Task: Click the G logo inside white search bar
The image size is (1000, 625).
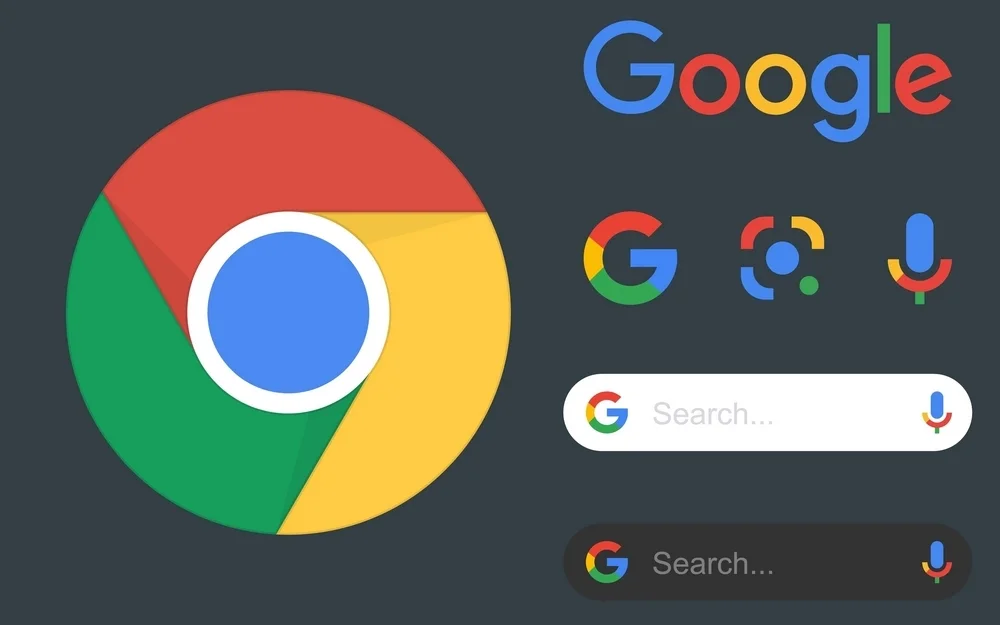Action: click(607, 413)
